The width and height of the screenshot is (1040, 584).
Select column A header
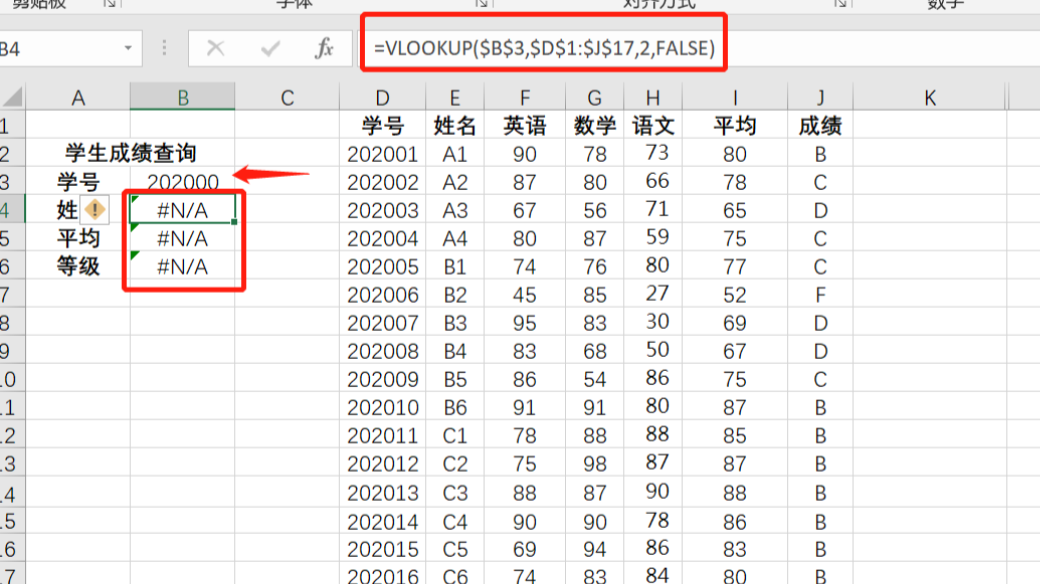(x=78, y=98)
